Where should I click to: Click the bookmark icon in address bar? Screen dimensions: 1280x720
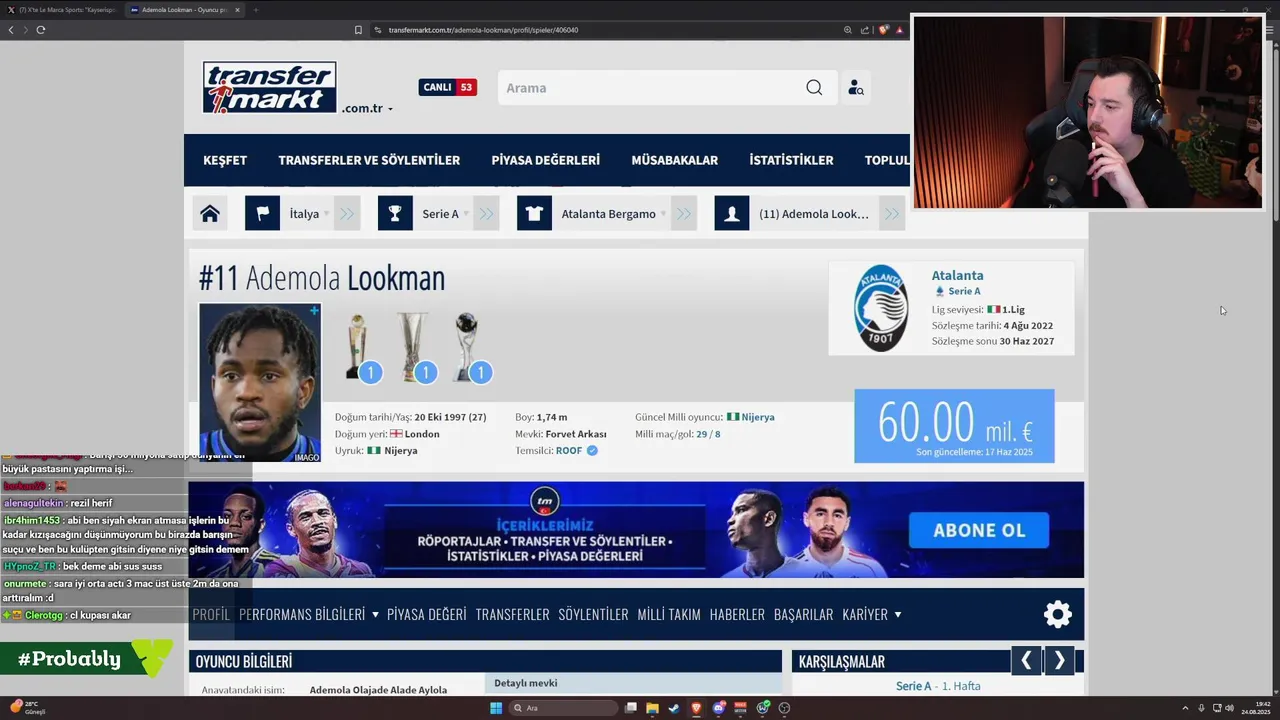point(358,30)
